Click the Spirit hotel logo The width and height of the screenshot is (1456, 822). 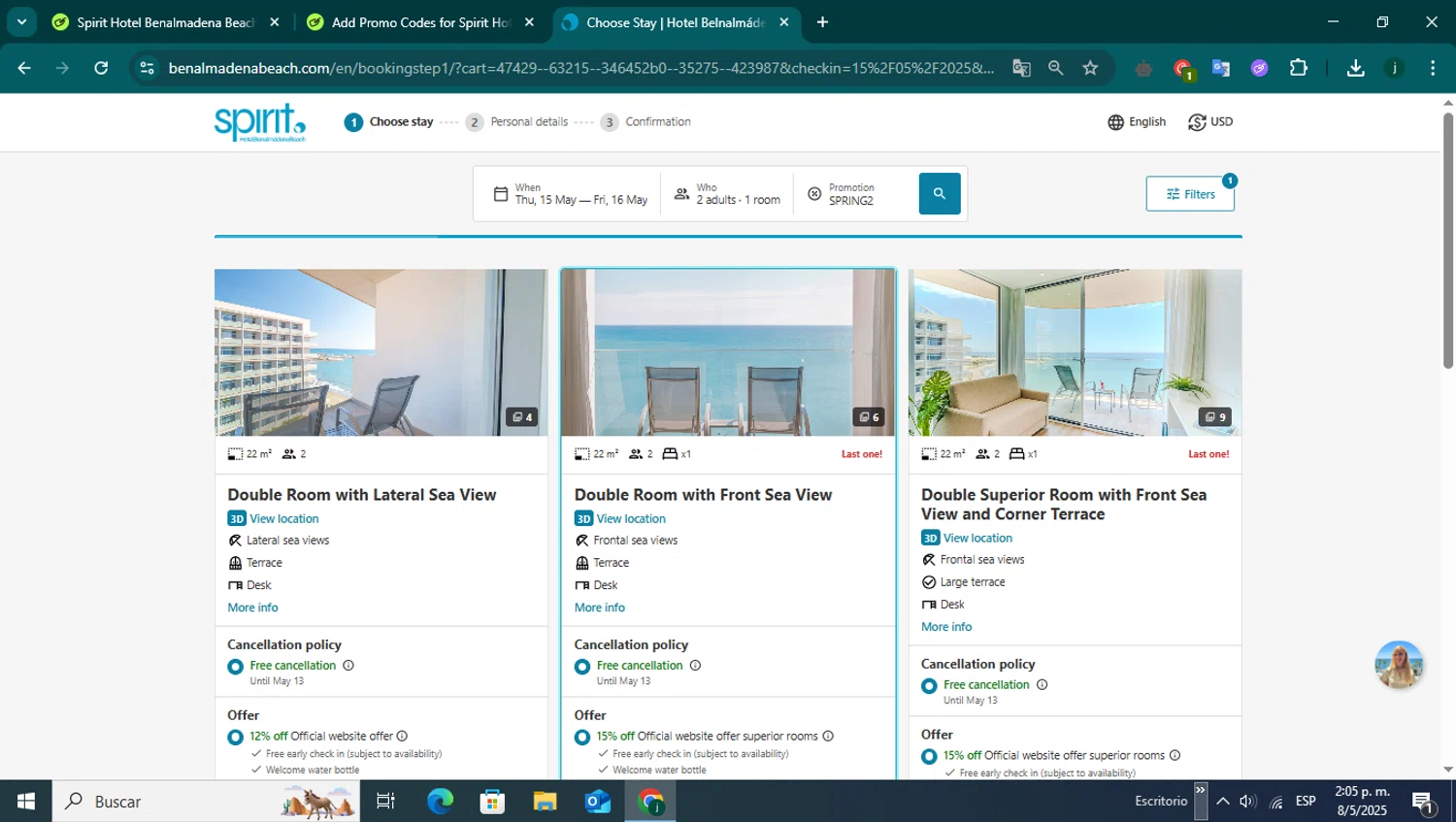pyautogui.click(x=260, y=122)
